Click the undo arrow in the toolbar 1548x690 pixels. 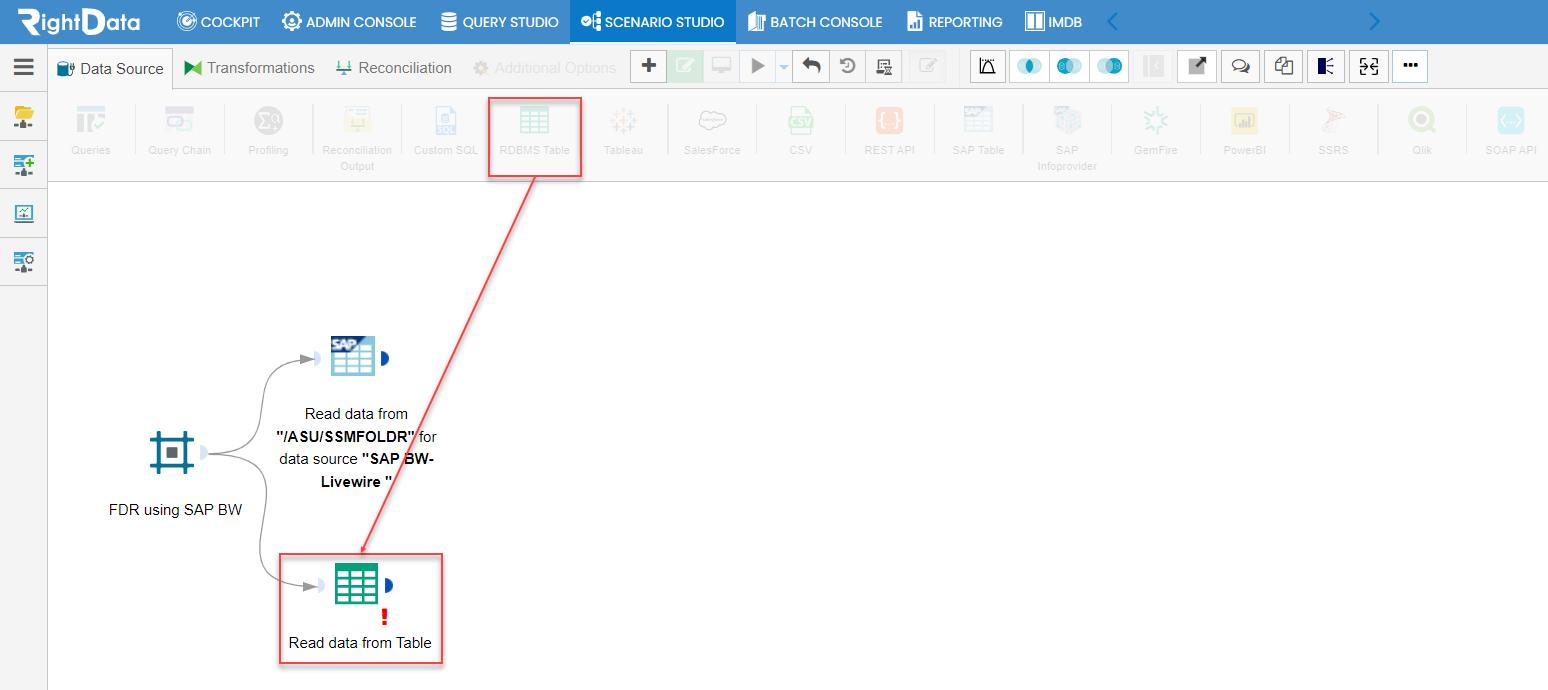[810, 66]
